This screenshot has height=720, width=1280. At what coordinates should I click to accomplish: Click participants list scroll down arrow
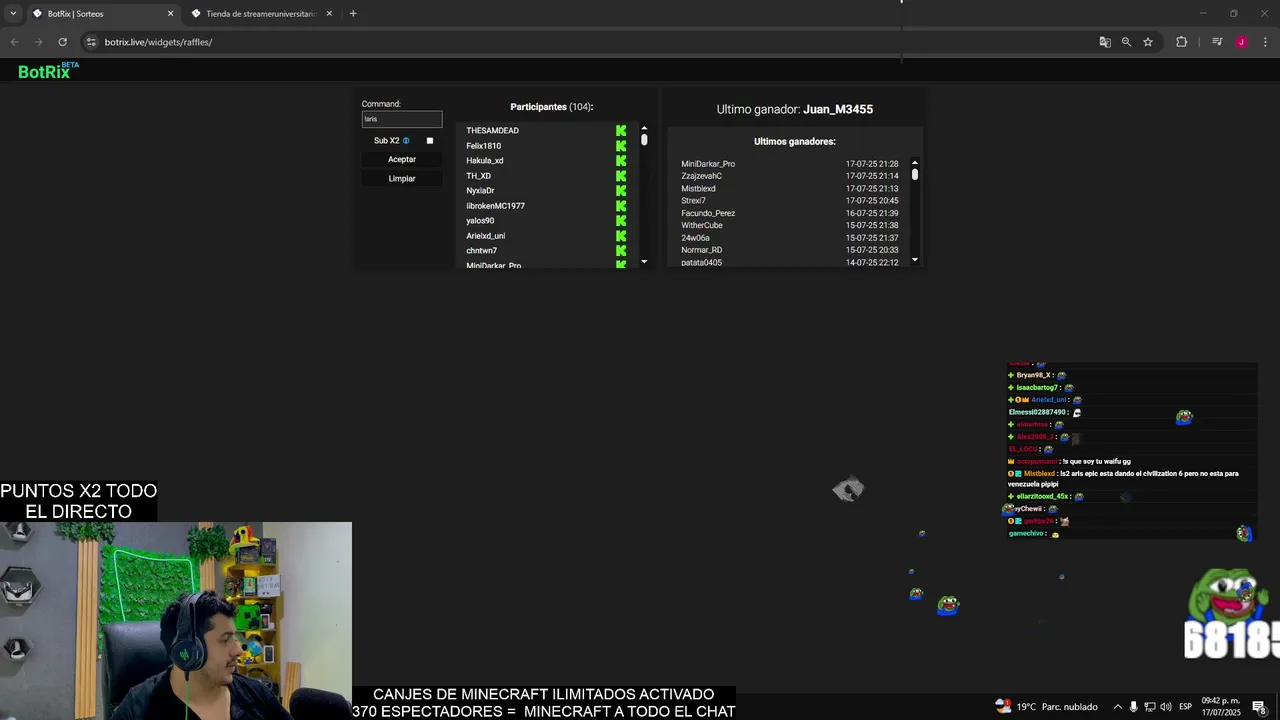644,262
